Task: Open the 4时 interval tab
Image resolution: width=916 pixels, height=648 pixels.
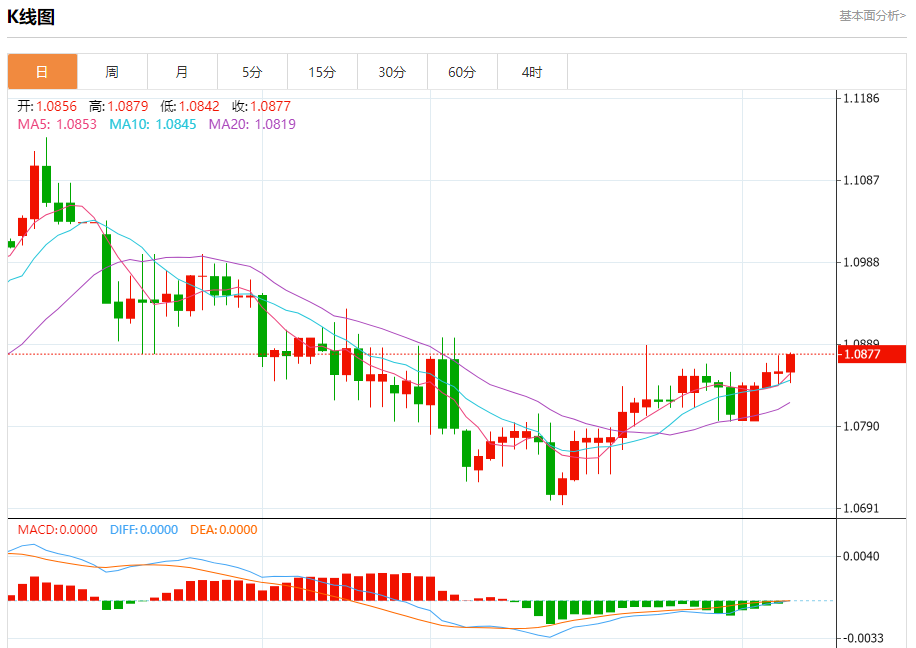Action: pyautogui.click(x=533, y=72)
